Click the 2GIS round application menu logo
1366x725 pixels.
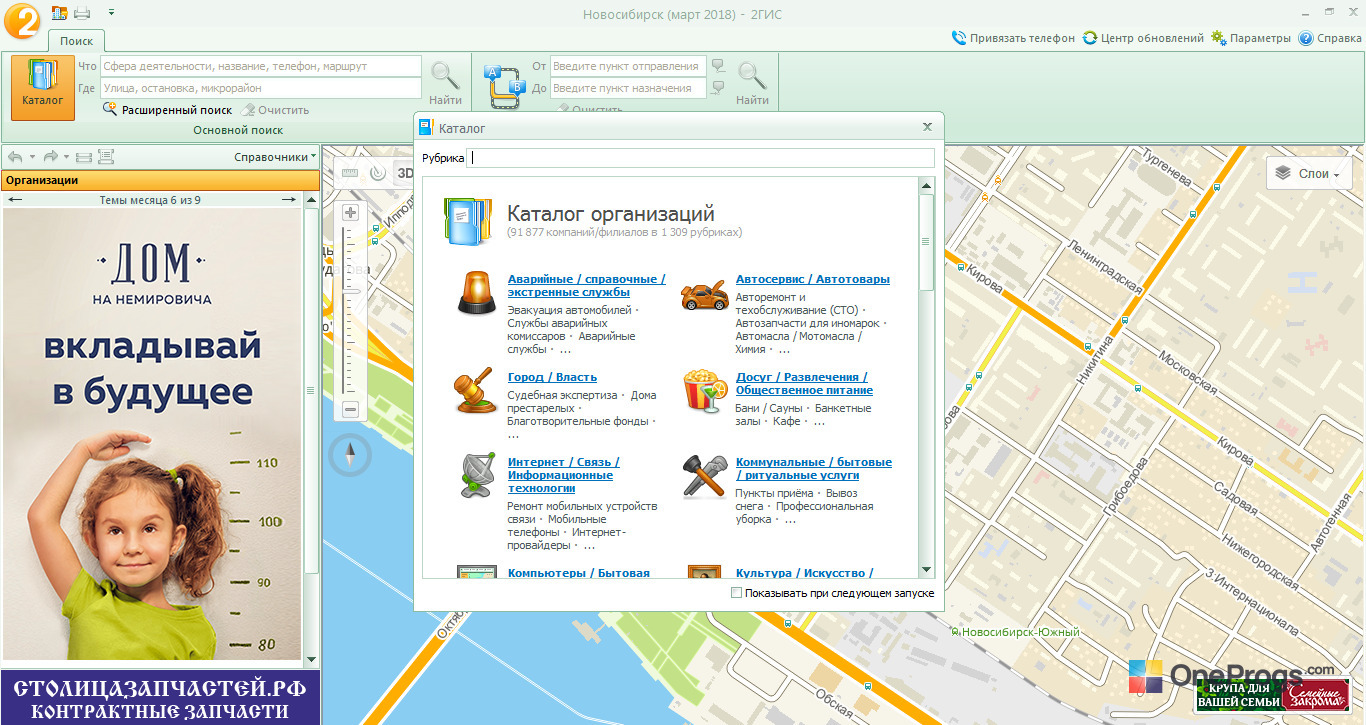(x=21, y=20)
